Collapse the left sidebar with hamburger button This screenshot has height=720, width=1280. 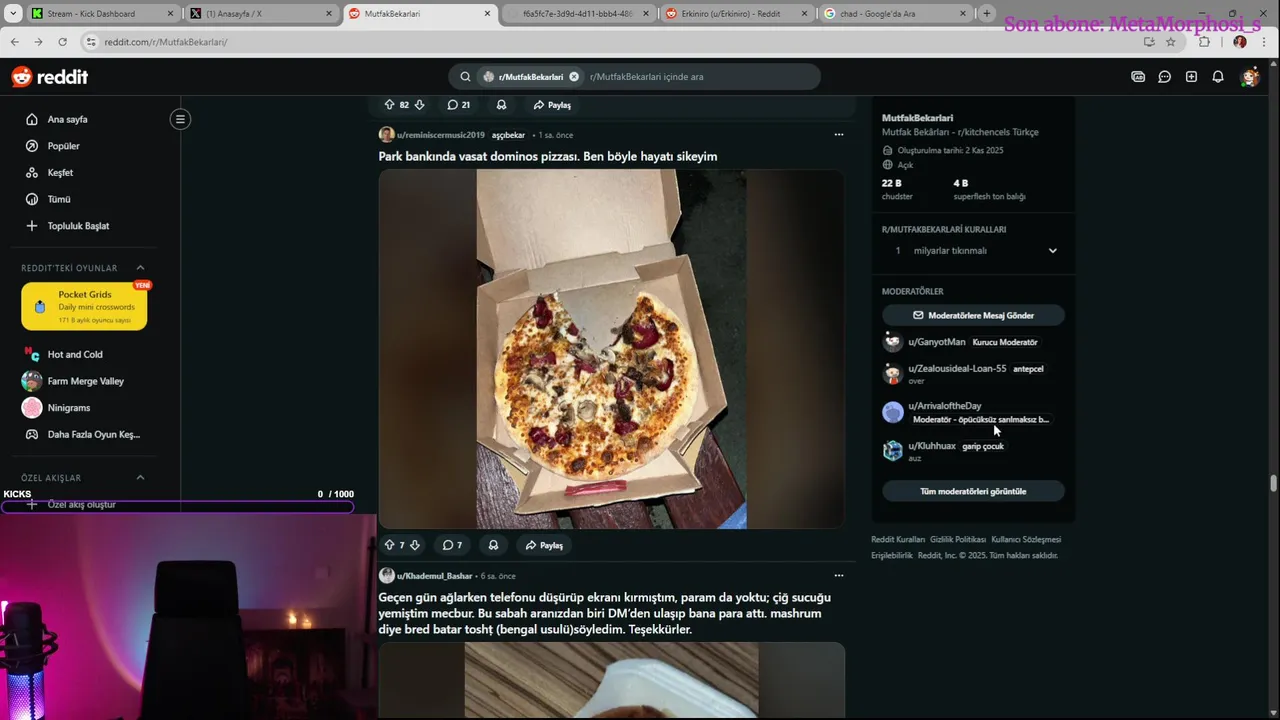(x=180, y=119)
